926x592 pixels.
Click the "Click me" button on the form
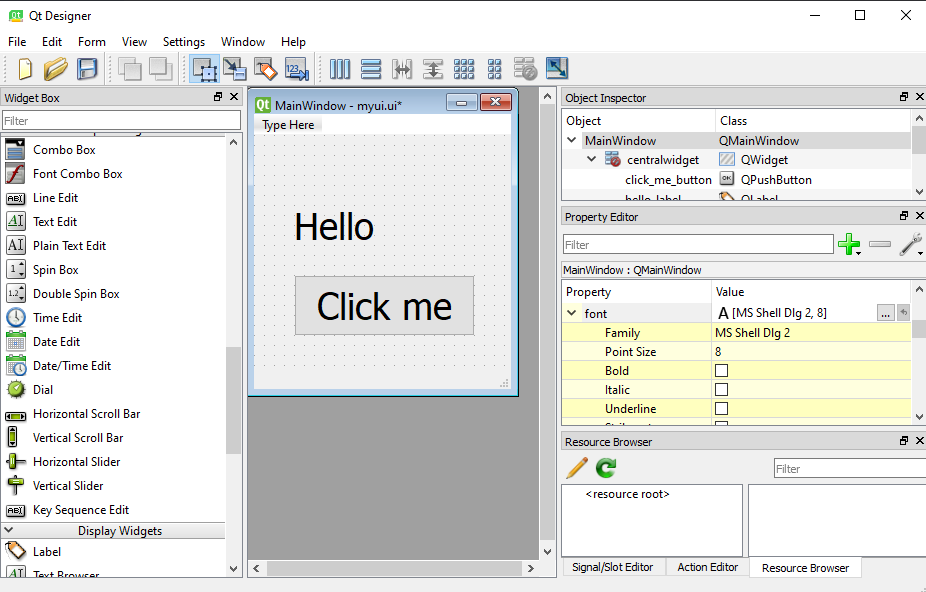pyautogui.click(x=384, y=306)
